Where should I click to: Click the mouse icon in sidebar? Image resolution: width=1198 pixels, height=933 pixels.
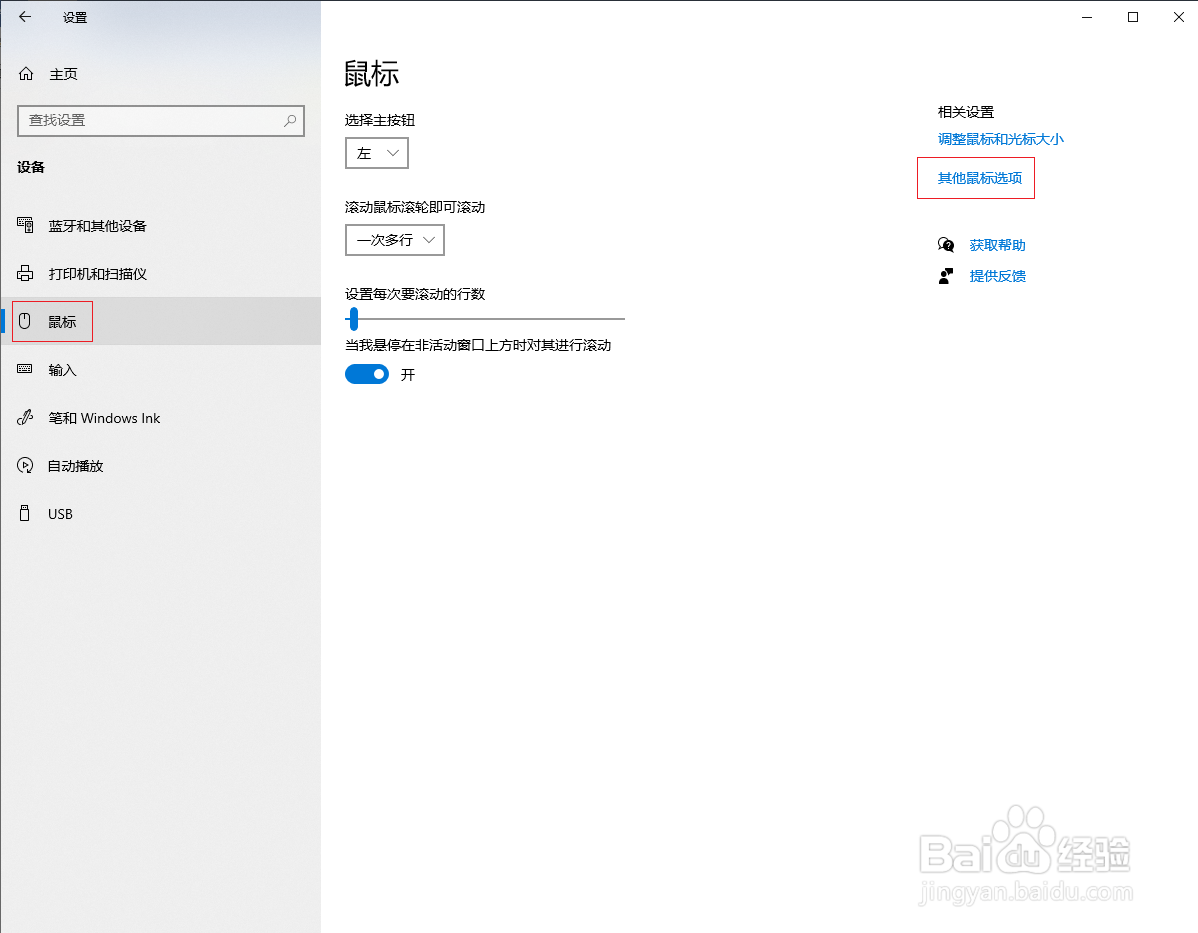(25, 321)
